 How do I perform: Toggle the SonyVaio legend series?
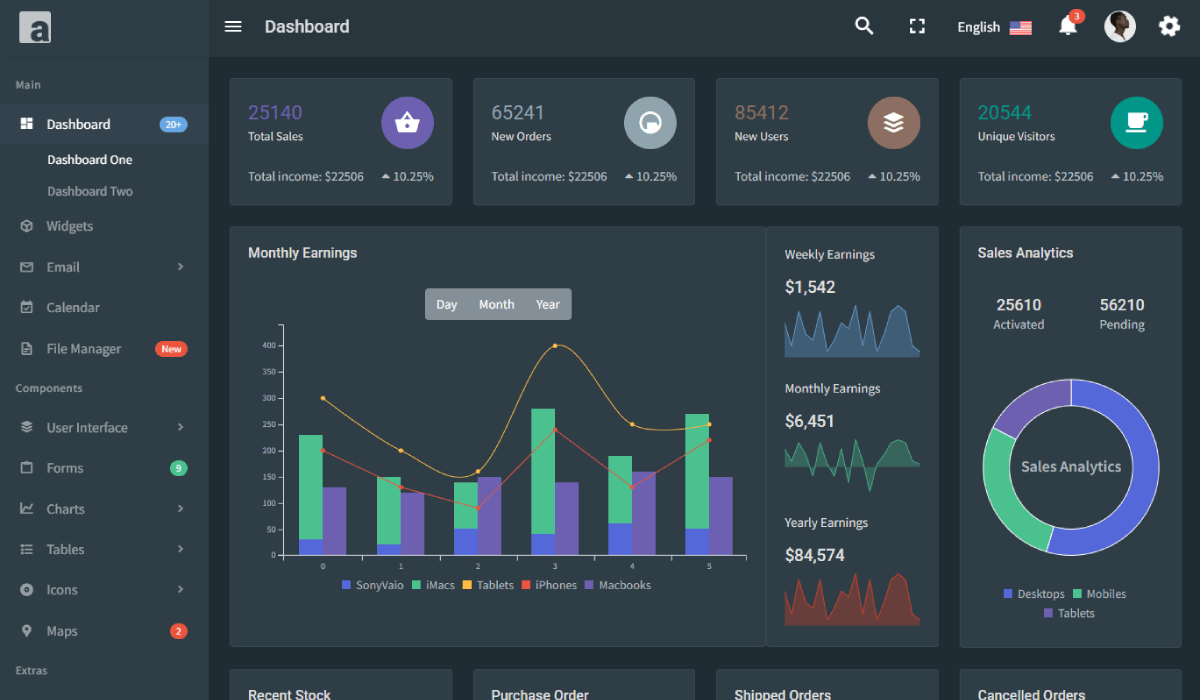[x=372, y=585]
